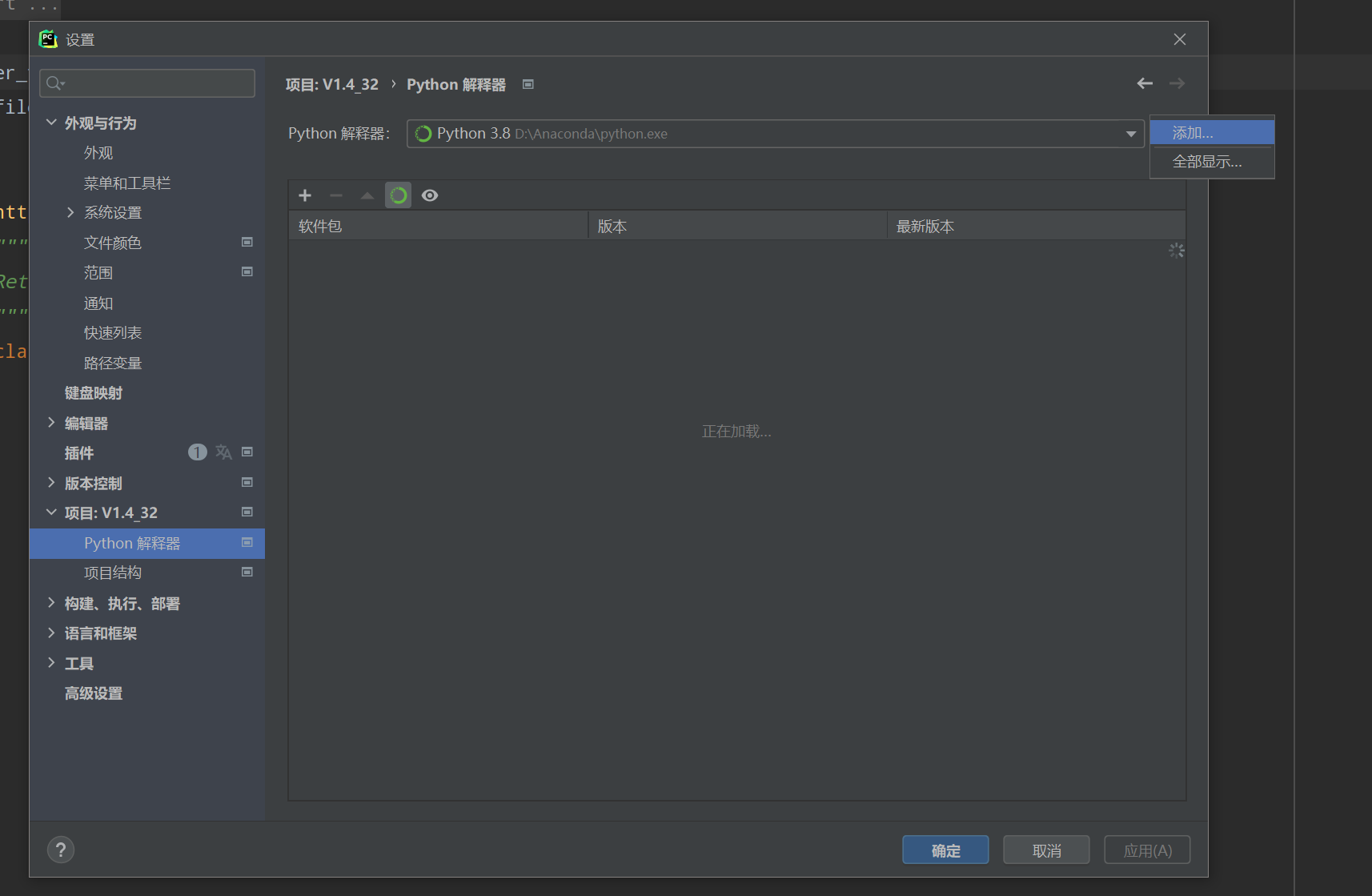
Task: Collapse the 外观与行为 section
Action: click(x=51, y=123)
